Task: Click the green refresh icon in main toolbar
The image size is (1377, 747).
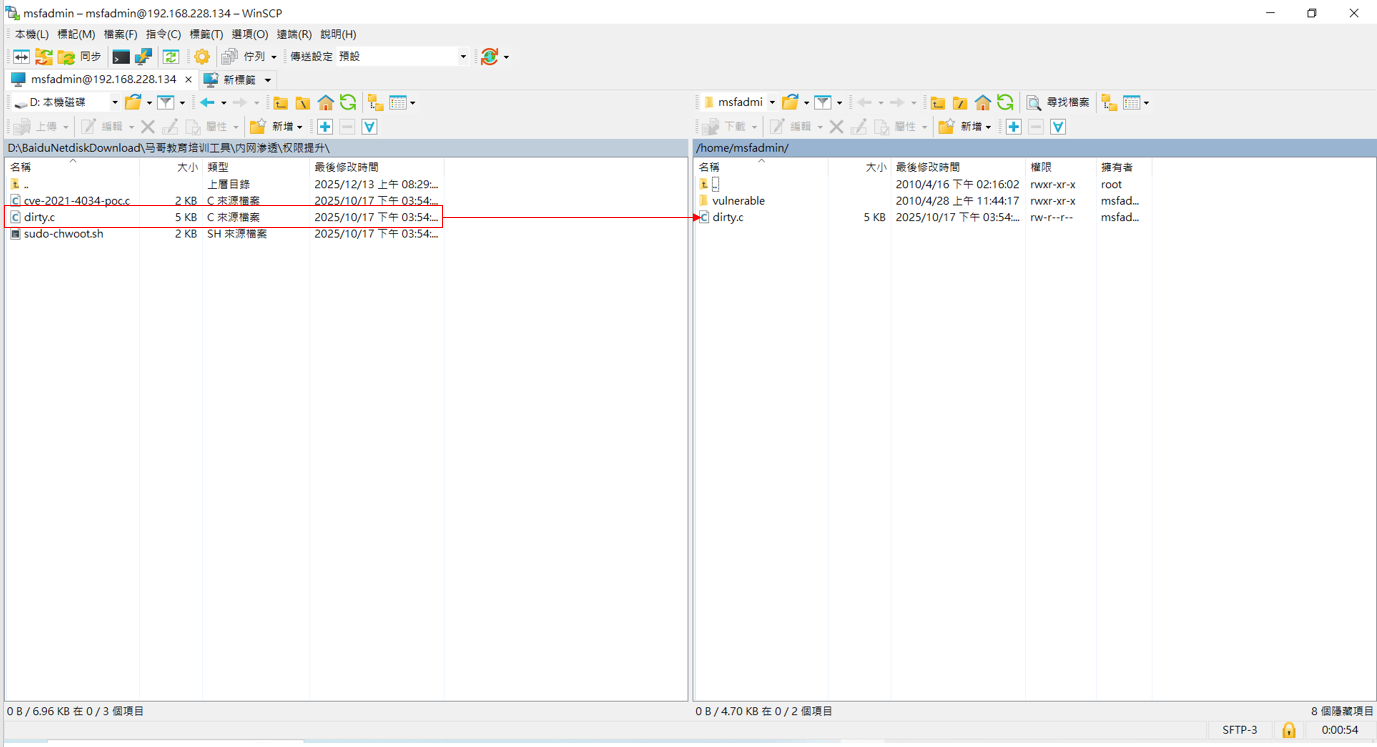Action: (x=171, y=57)
